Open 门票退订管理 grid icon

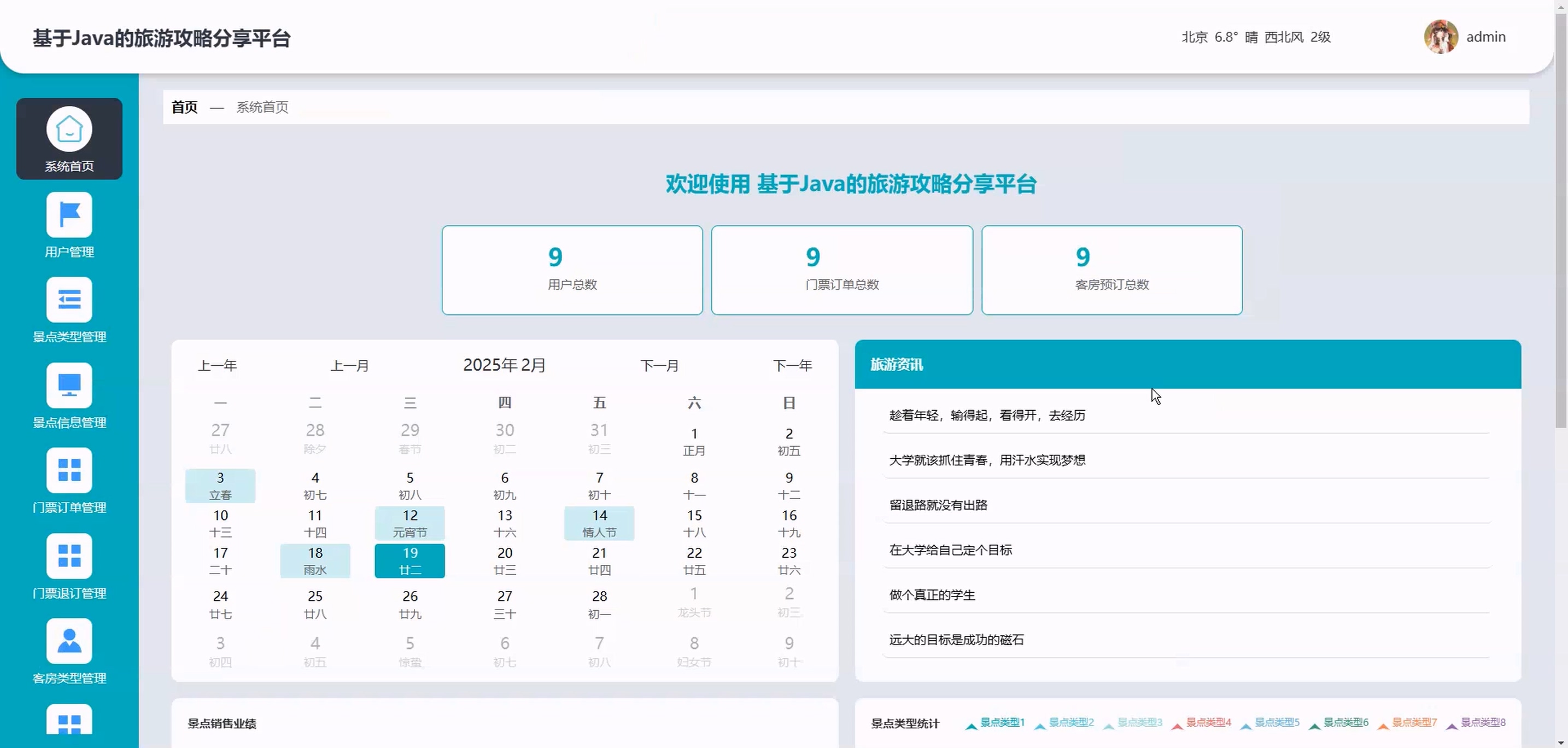tap(69, 556)
